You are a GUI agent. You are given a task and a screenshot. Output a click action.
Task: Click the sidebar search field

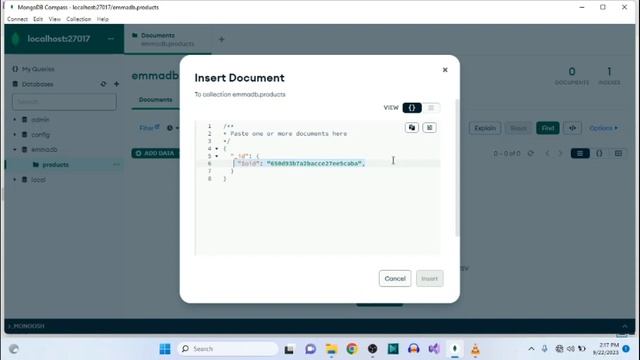click(64, 102)
